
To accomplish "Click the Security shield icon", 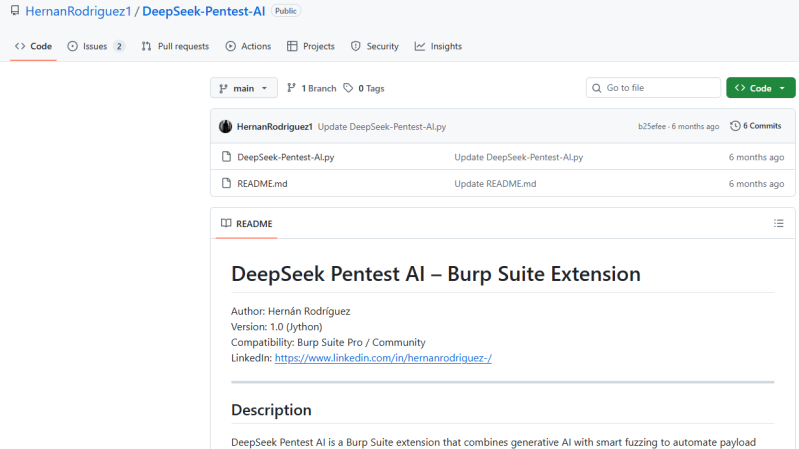I will pyautogui.click(x=356, y=46).
